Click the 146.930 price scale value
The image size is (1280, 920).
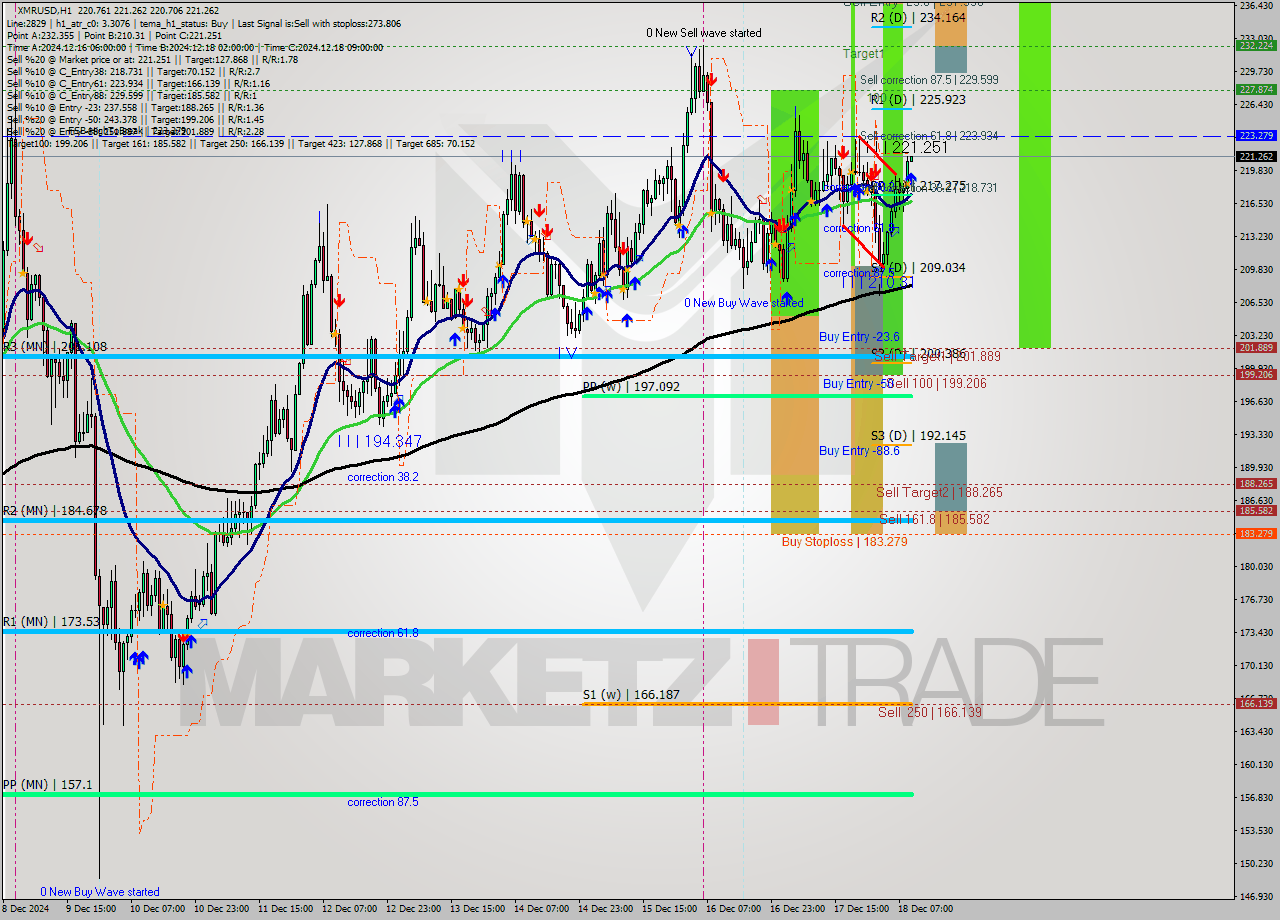pyautogui.click(x=1256, y=896)
